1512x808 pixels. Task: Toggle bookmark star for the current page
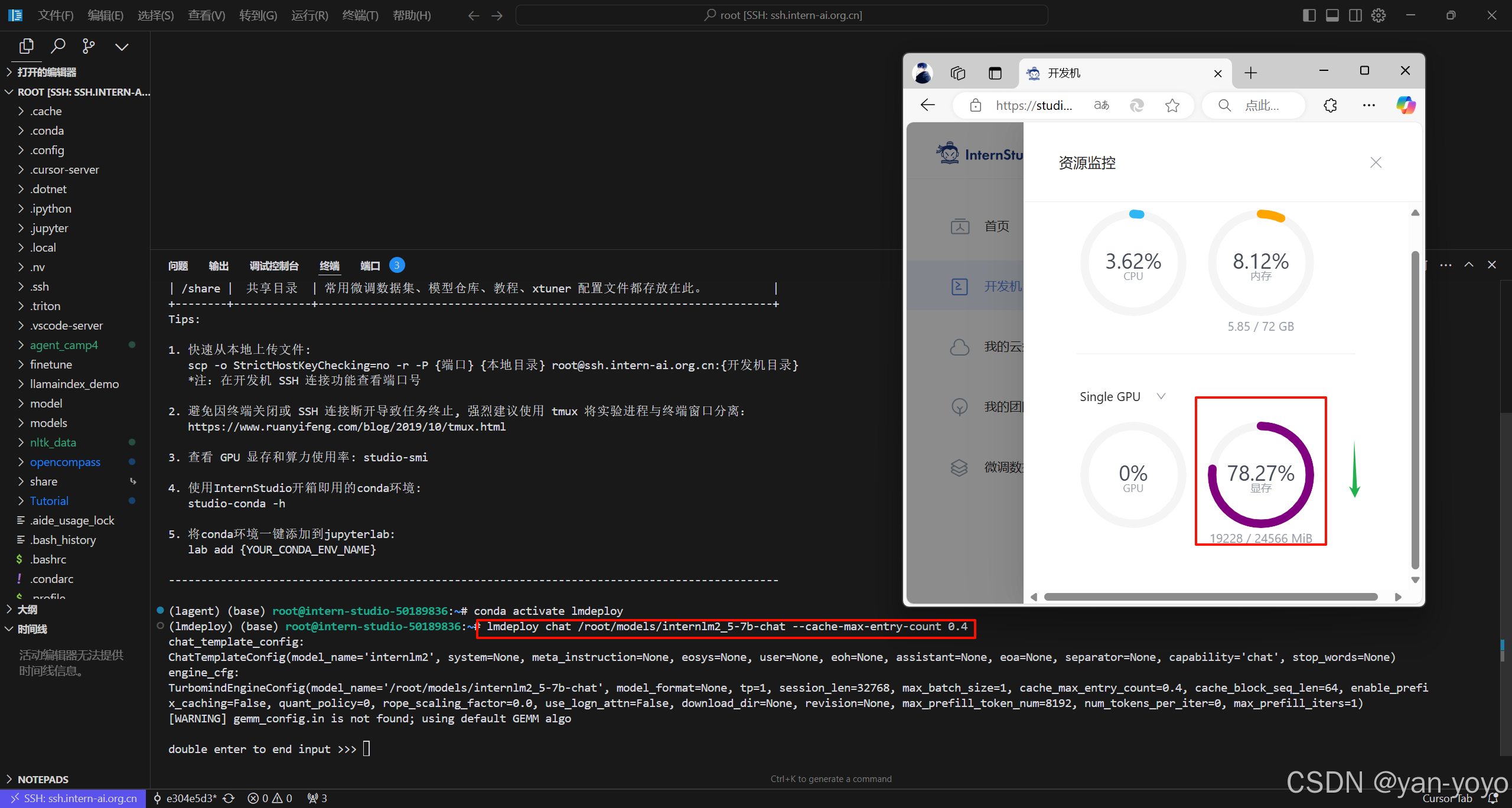pyautogui.click(x=1173, y=105)
